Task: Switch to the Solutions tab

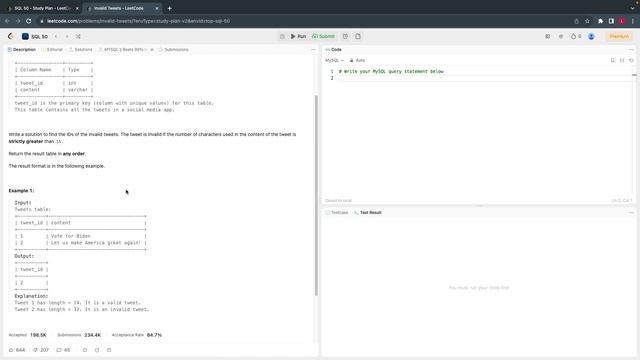Action: (x=80, y=49)
